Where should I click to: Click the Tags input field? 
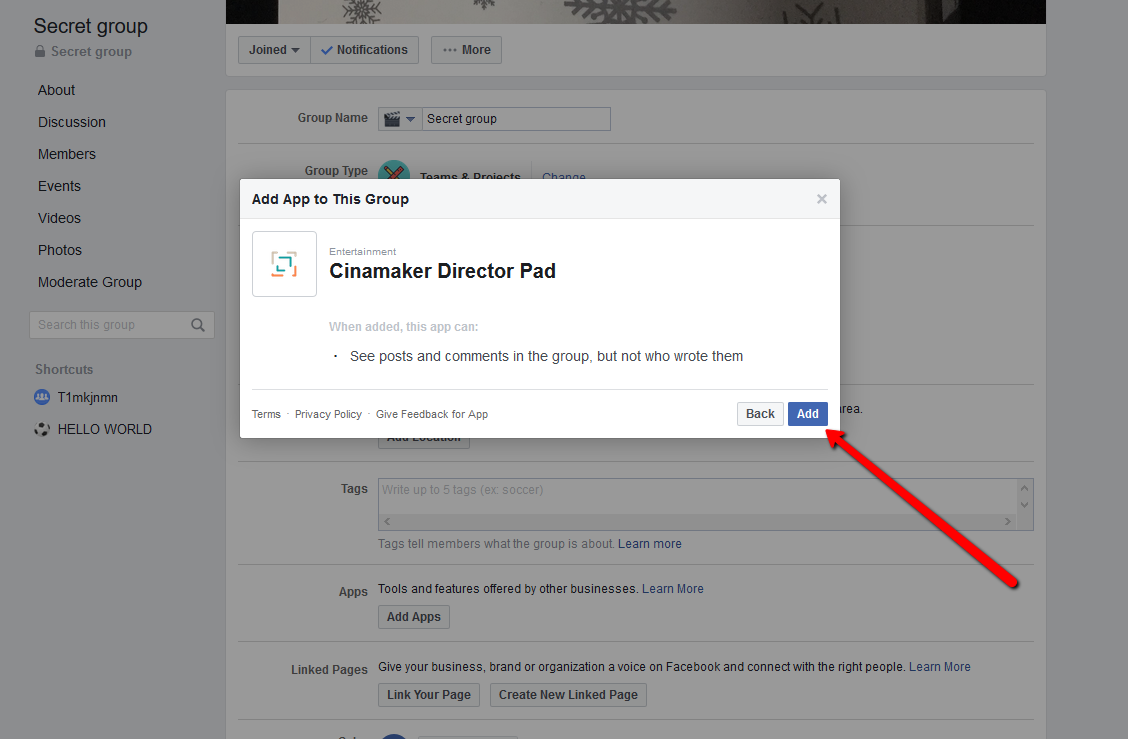point(696,496)
